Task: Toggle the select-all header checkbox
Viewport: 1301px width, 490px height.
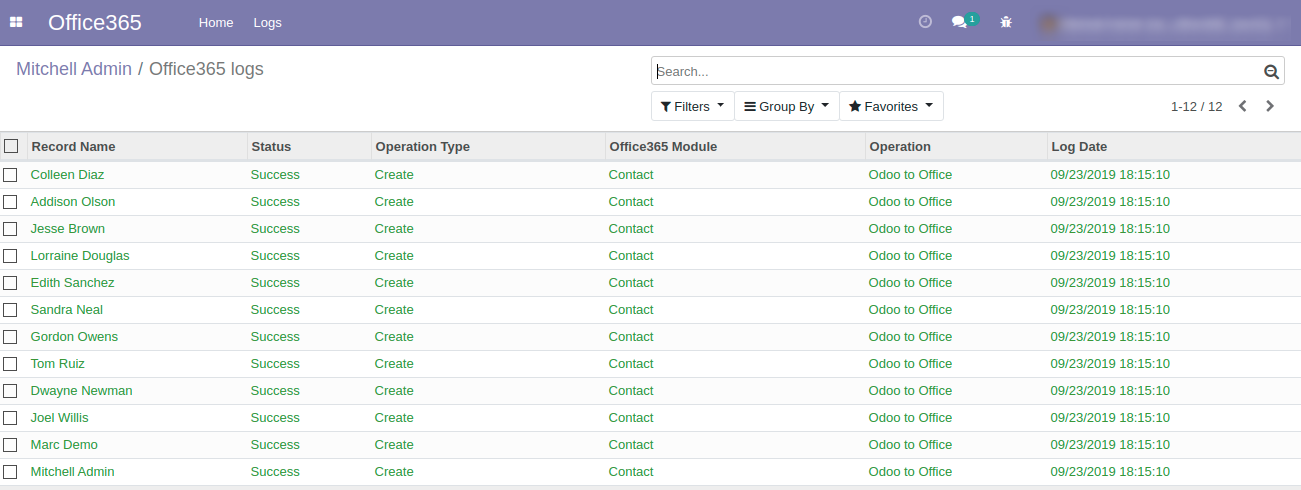Action: tap(11, 146)
